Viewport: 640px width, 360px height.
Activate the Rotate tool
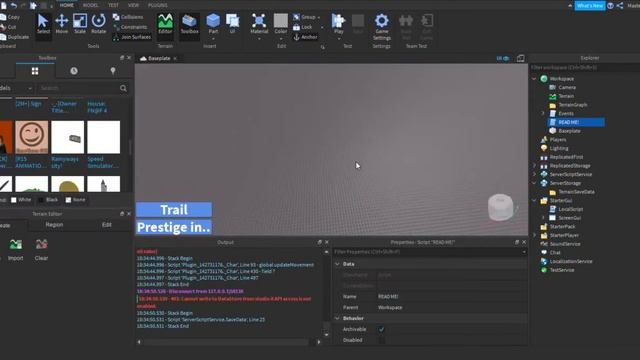[x=98, y=24]
